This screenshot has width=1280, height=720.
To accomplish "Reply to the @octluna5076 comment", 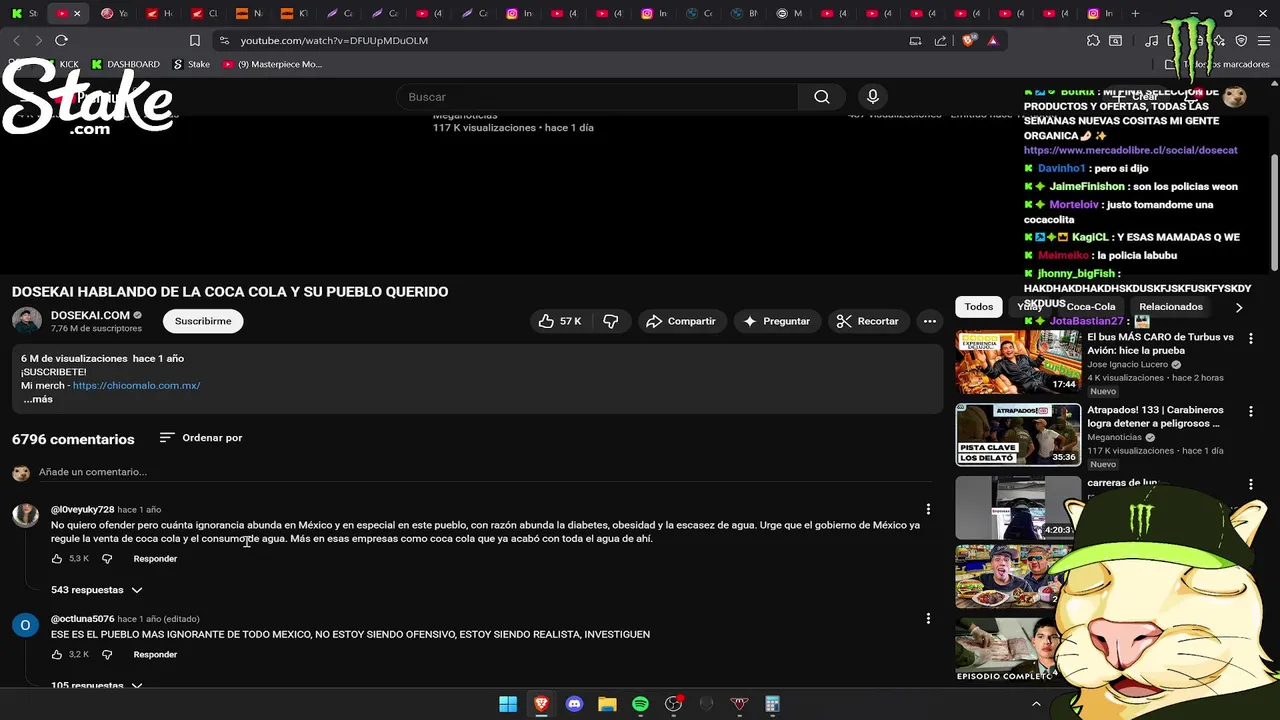I will point(155,655).
